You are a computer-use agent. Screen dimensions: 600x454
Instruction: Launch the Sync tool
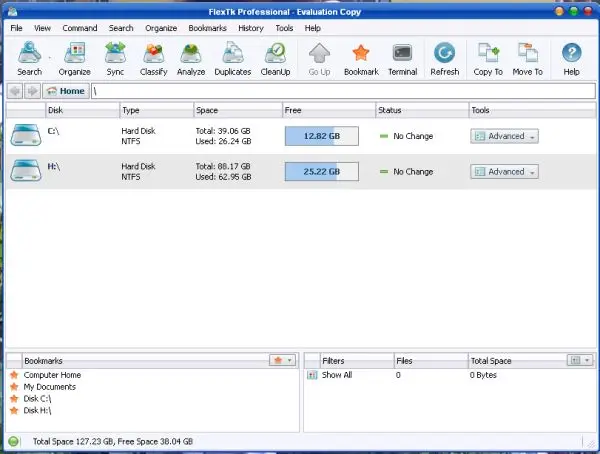(115, 59)
